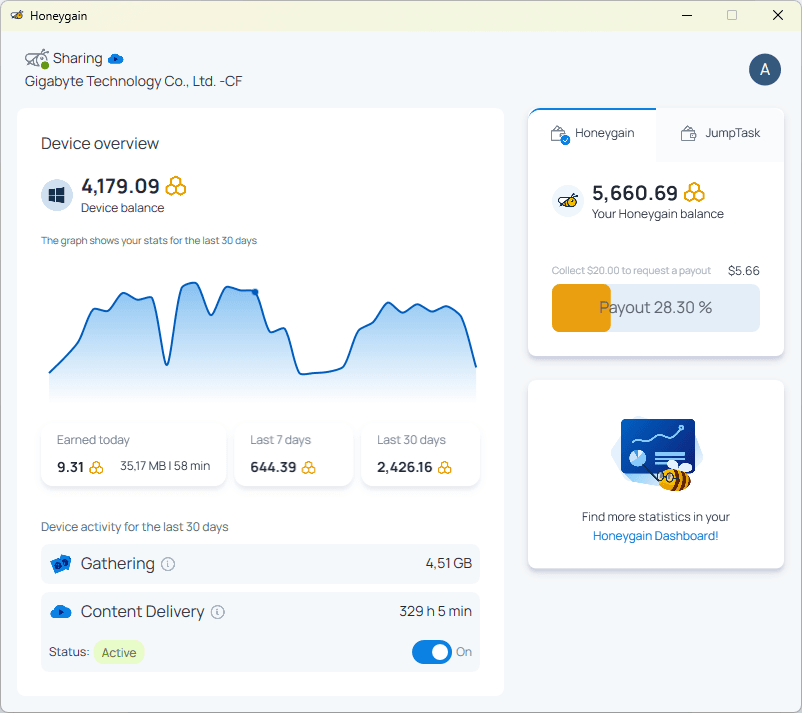Click the 4,51 GB Gathering value
The width and height of the screenshot is (802, 713).
[x=449, y=564]
